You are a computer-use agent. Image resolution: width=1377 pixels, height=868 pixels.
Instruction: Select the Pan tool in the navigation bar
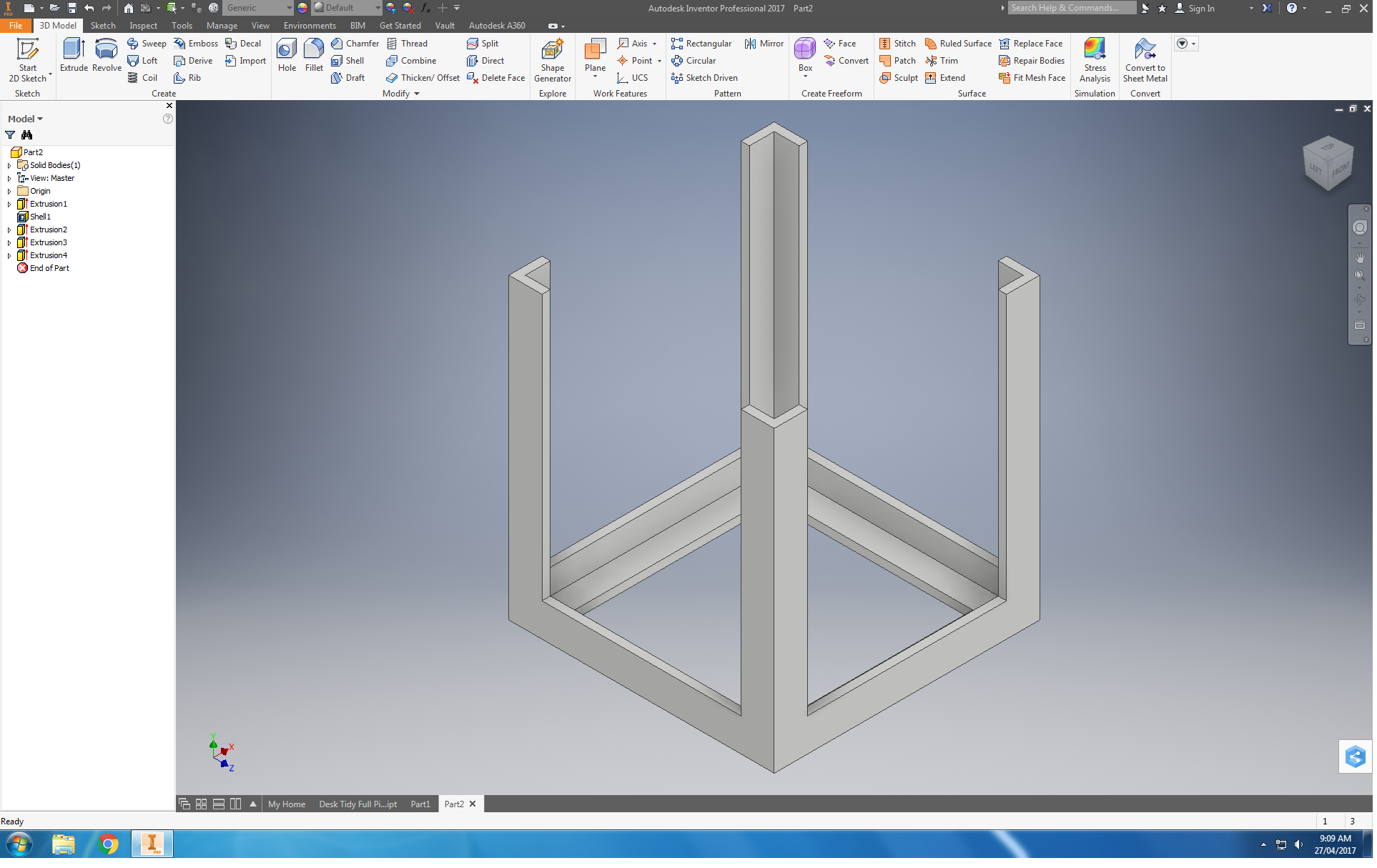click(1359, 257)
